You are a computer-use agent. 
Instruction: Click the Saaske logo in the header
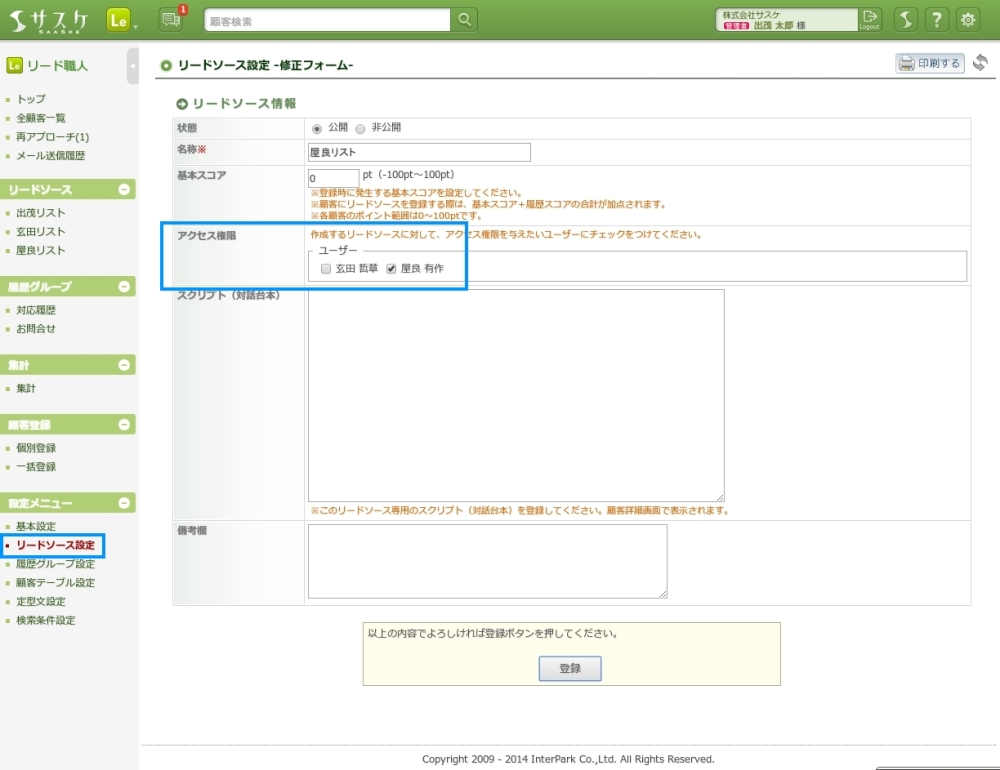(x=51, y=20)
